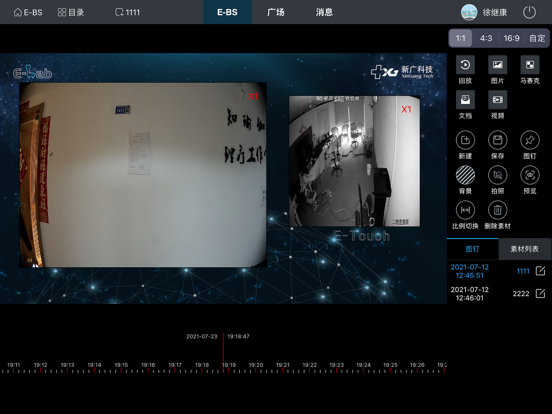Save layout with 保存 icon
The width and height of the screenshot is (552, 414).
pyautogui.click(x=497, y=140)
